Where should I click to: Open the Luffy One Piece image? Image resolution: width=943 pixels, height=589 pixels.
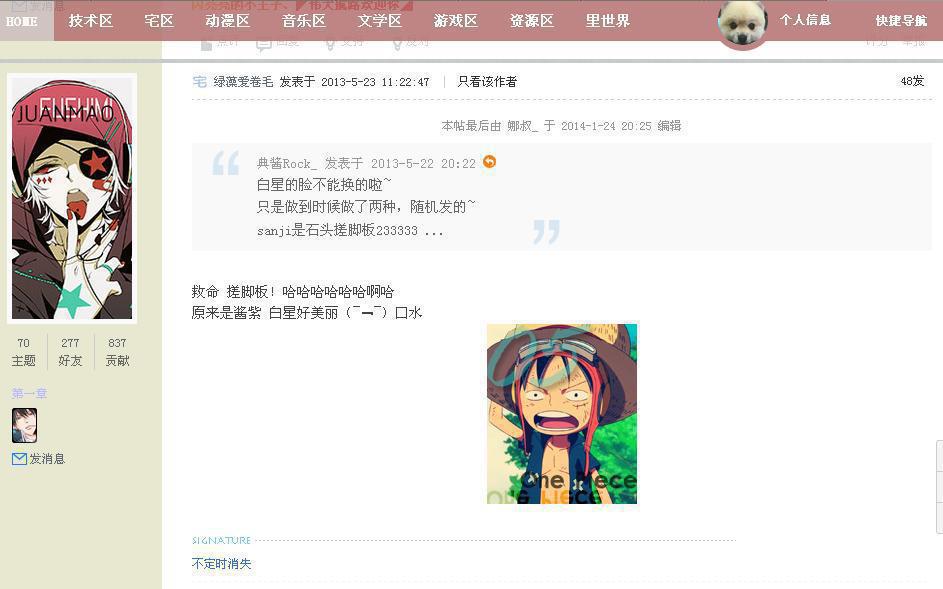tap(562, 414)
